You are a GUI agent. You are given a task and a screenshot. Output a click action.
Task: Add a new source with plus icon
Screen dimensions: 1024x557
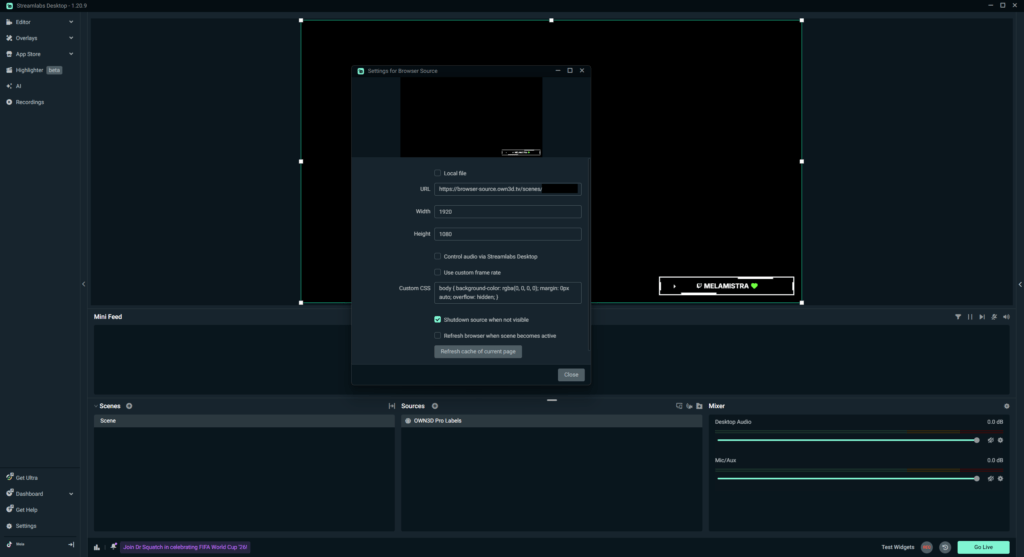(434, 406)
